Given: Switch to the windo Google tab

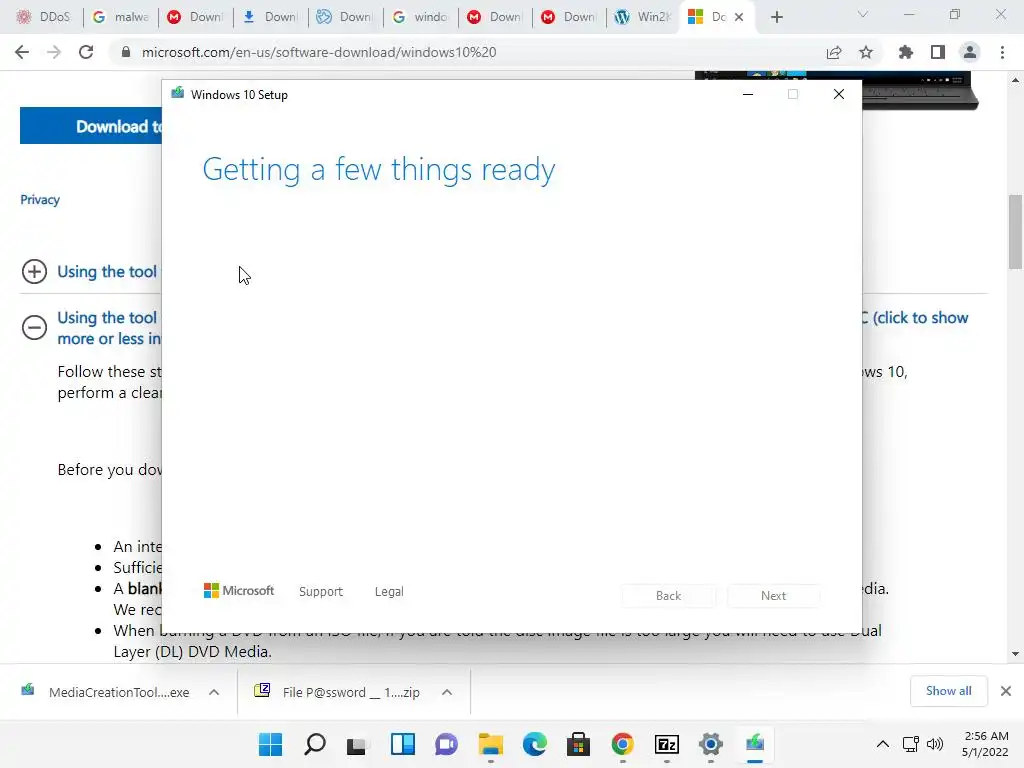Looking at the screenshot, I should 421,17.
